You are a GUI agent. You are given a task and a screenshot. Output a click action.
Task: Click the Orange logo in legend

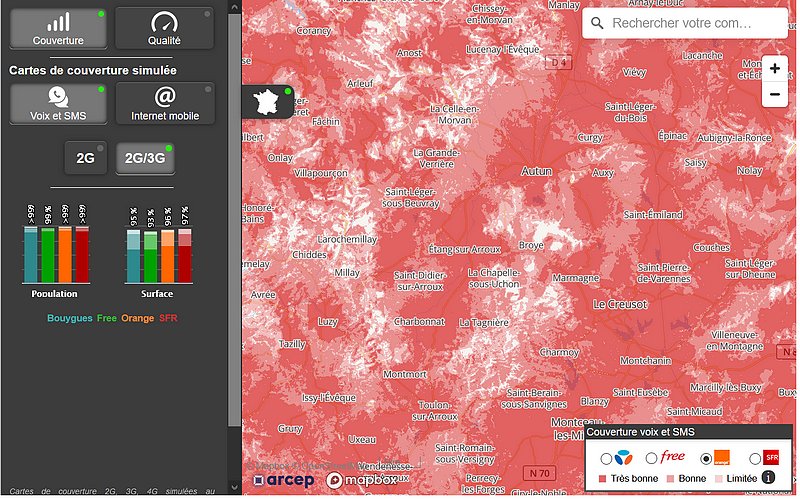(721, 457)
